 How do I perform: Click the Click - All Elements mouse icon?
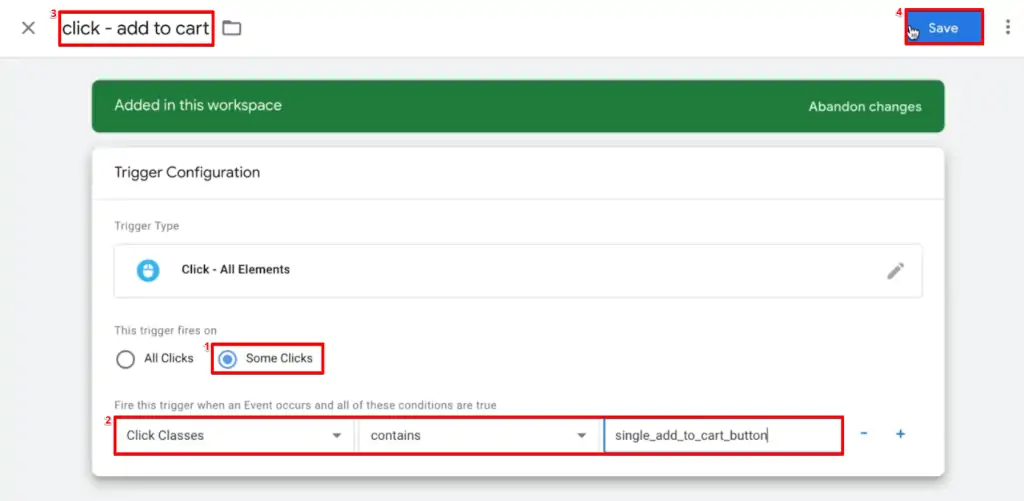tap(148, 270)
